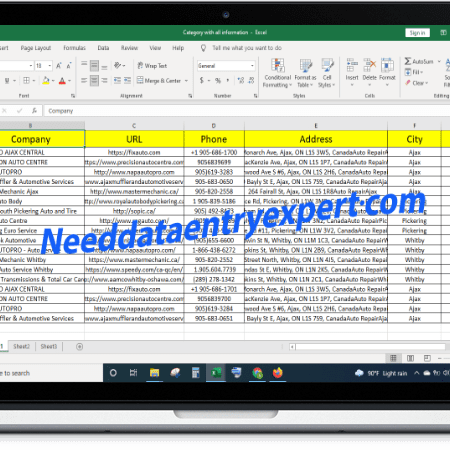Select the URL header cell

click(x=134, y=139)
